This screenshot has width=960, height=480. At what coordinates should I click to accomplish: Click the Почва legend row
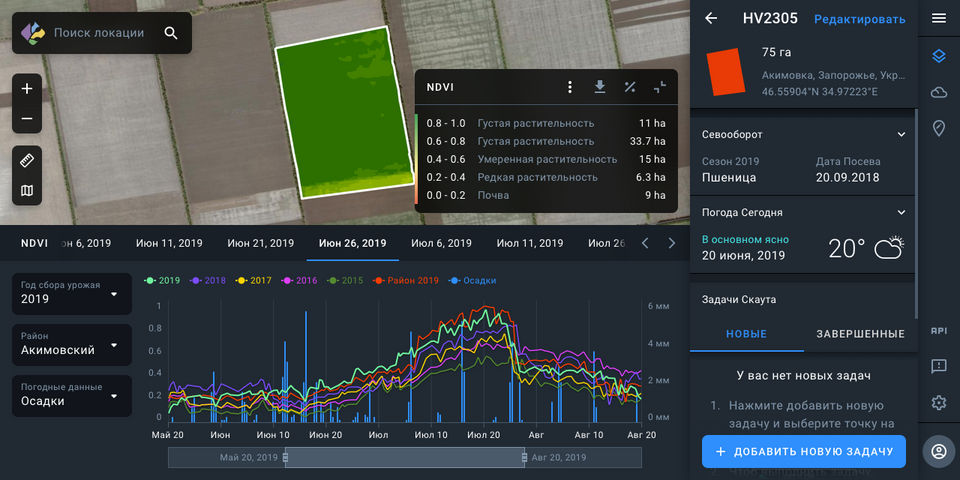pos(546,195)
